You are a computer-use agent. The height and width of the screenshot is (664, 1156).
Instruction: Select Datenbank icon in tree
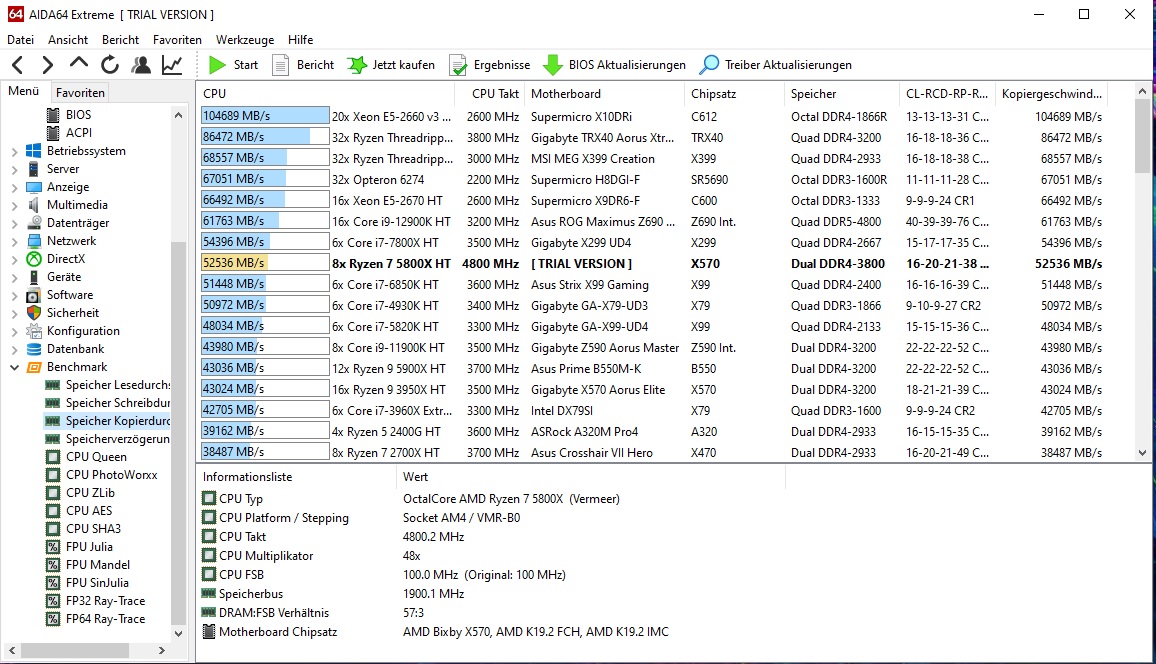click(x=34, y=349)
